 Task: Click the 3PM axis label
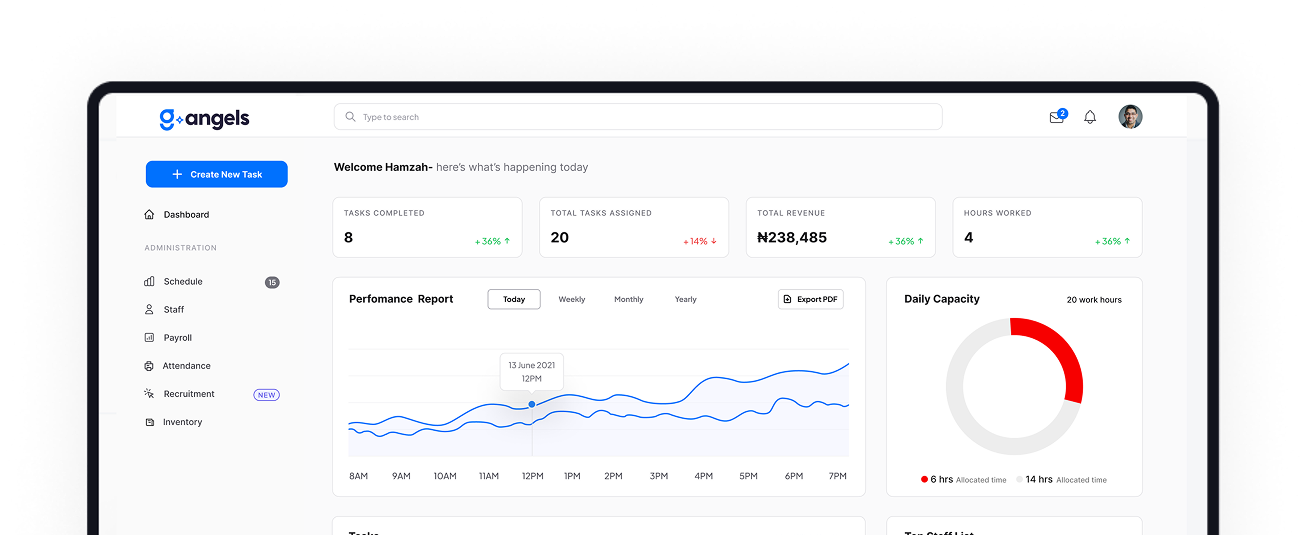pyautogui.click(x=659, y=476)
